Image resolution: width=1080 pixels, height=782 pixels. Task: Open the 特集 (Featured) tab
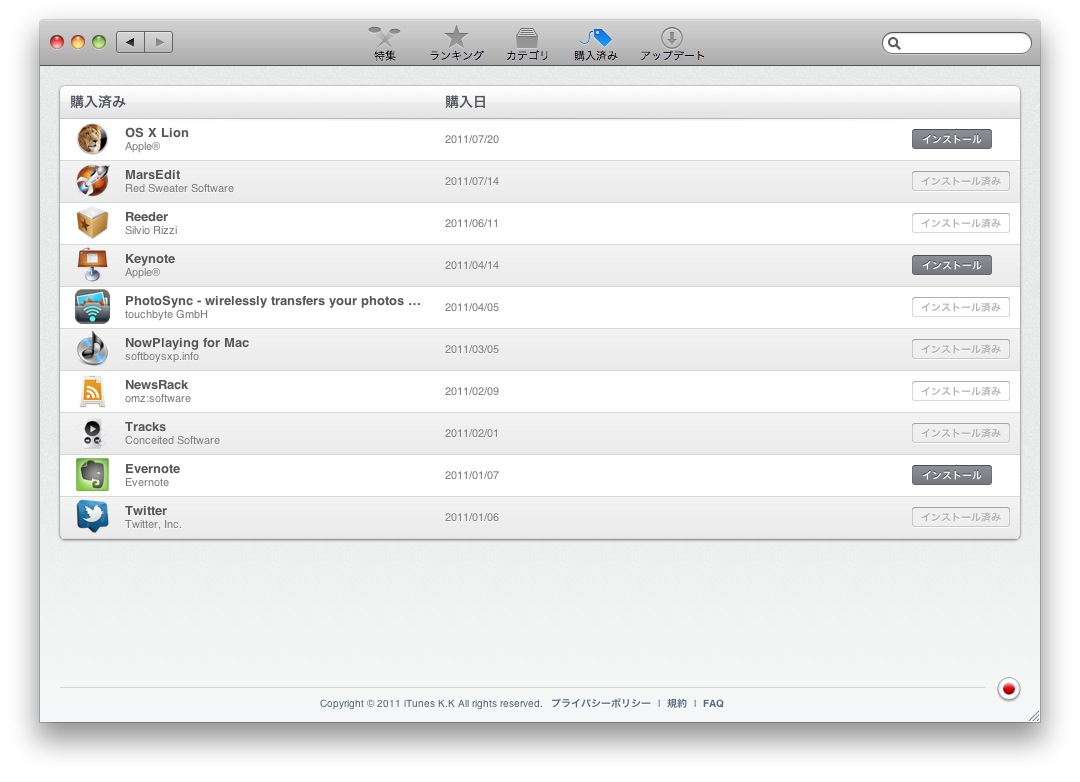click(385, 44)
